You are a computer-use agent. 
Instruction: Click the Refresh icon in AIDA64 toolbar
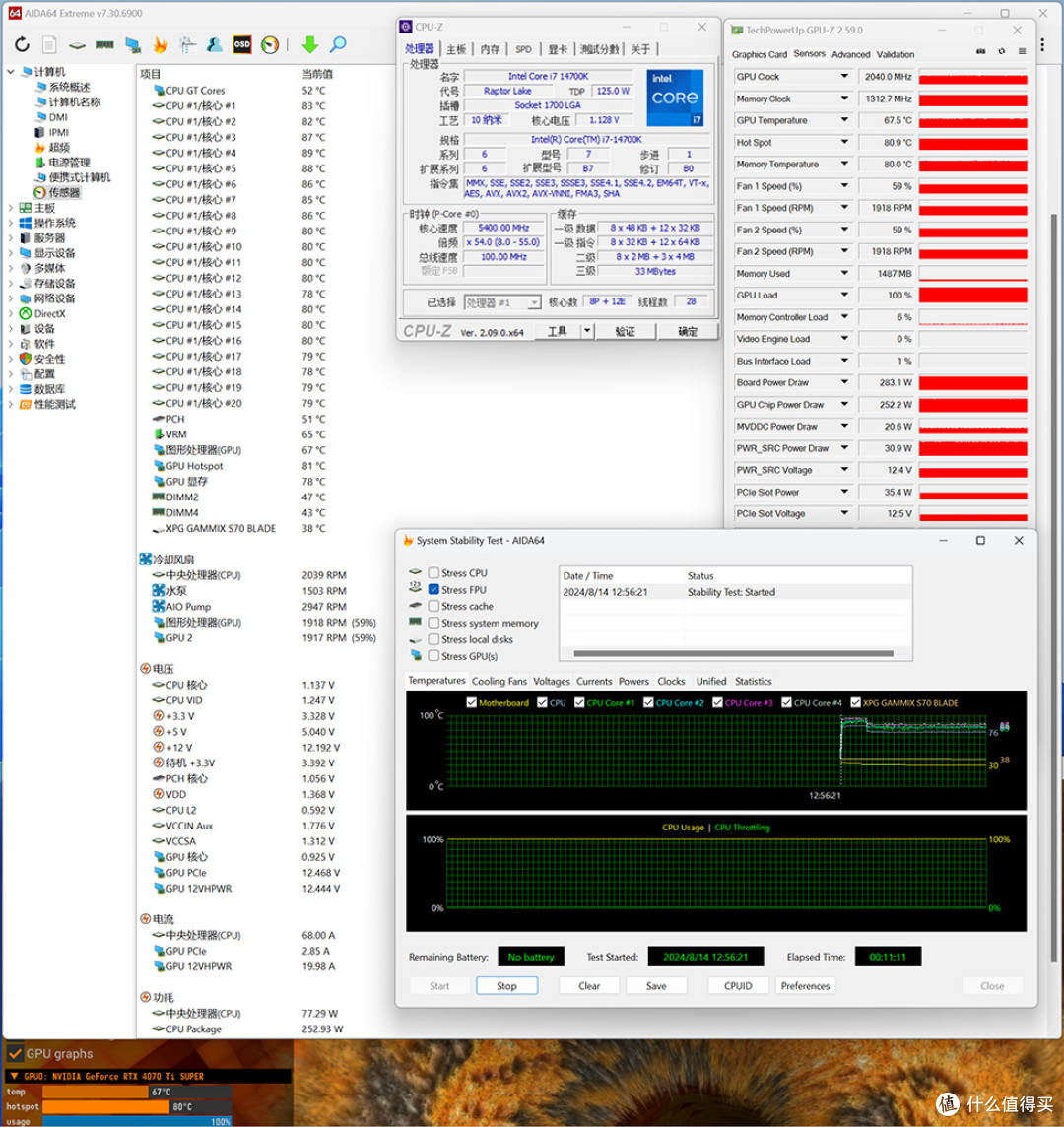pyautogui.click(x=23, y=44)
